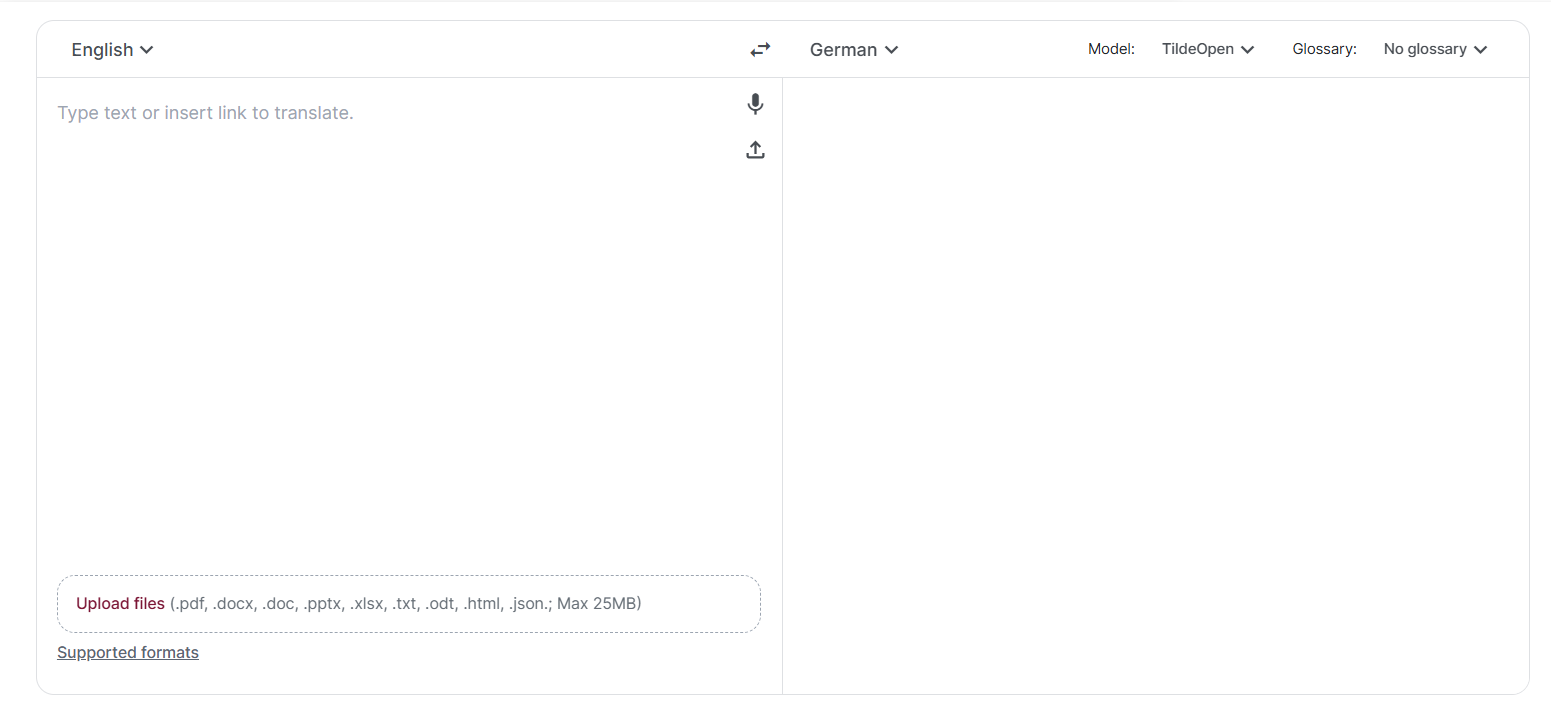Open the Supported formats link
The height and width of the screenshot is (718, 1551).
coord(128,652)
